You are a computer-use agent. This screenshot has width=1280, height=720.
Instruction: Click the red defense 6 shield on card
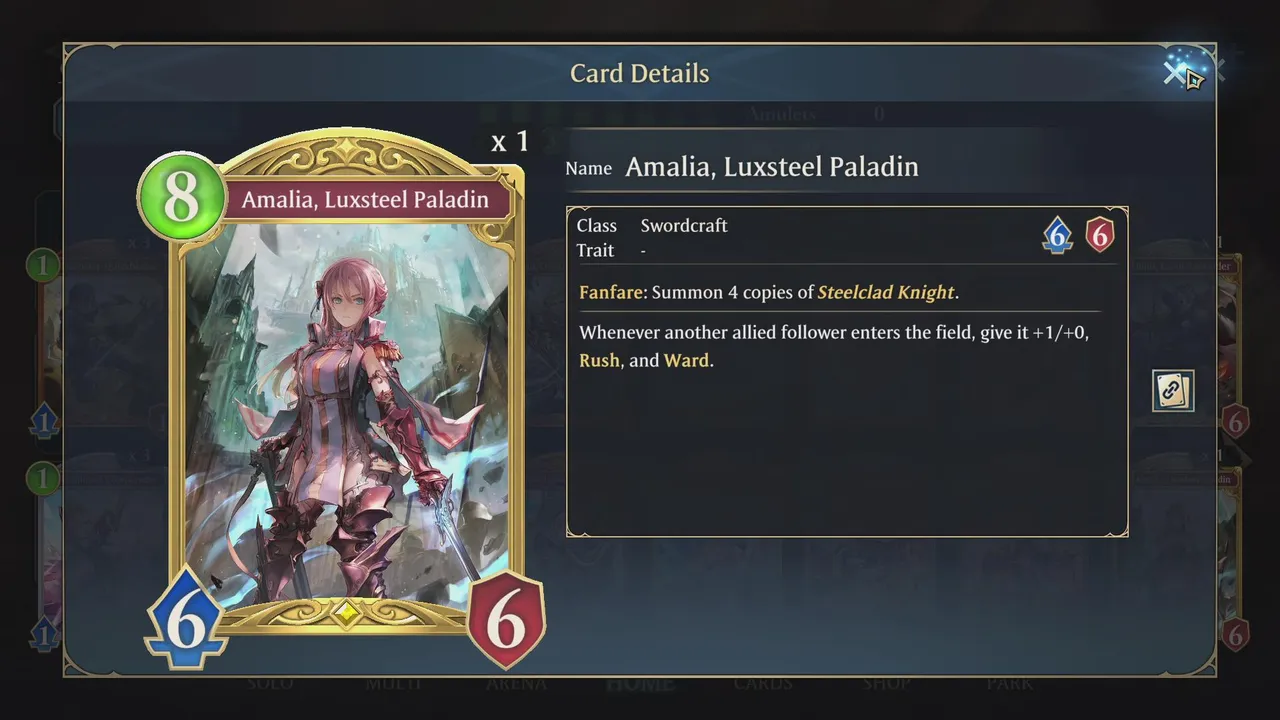[506, 619]
